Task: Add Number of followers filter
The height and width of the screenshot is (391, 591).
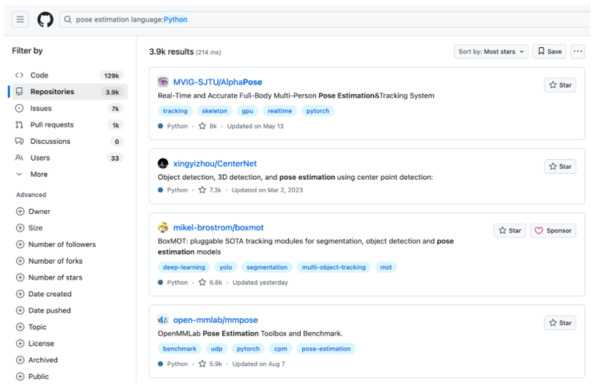Action: [x=56, y=244]
